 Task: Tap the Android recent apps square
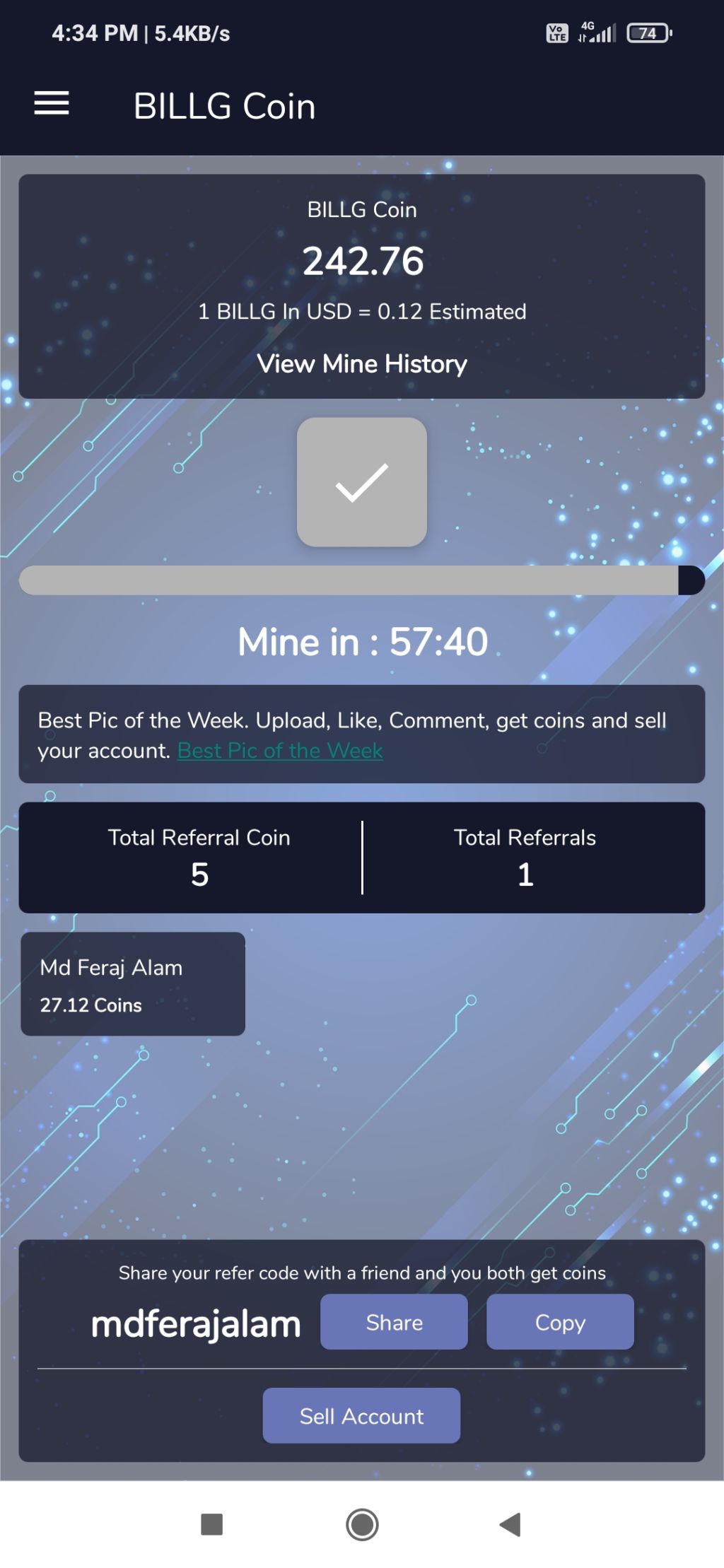212,1524
